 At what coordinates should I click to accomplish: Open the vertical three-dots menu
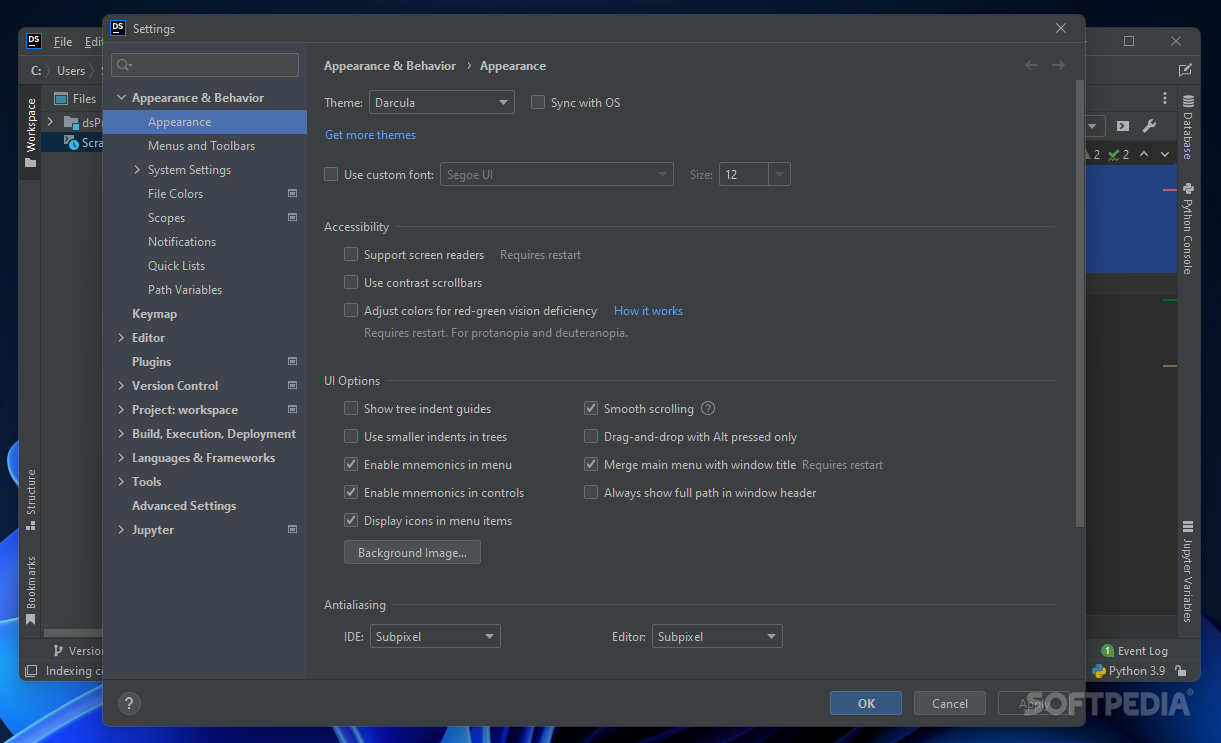(x=1165, y=98)
